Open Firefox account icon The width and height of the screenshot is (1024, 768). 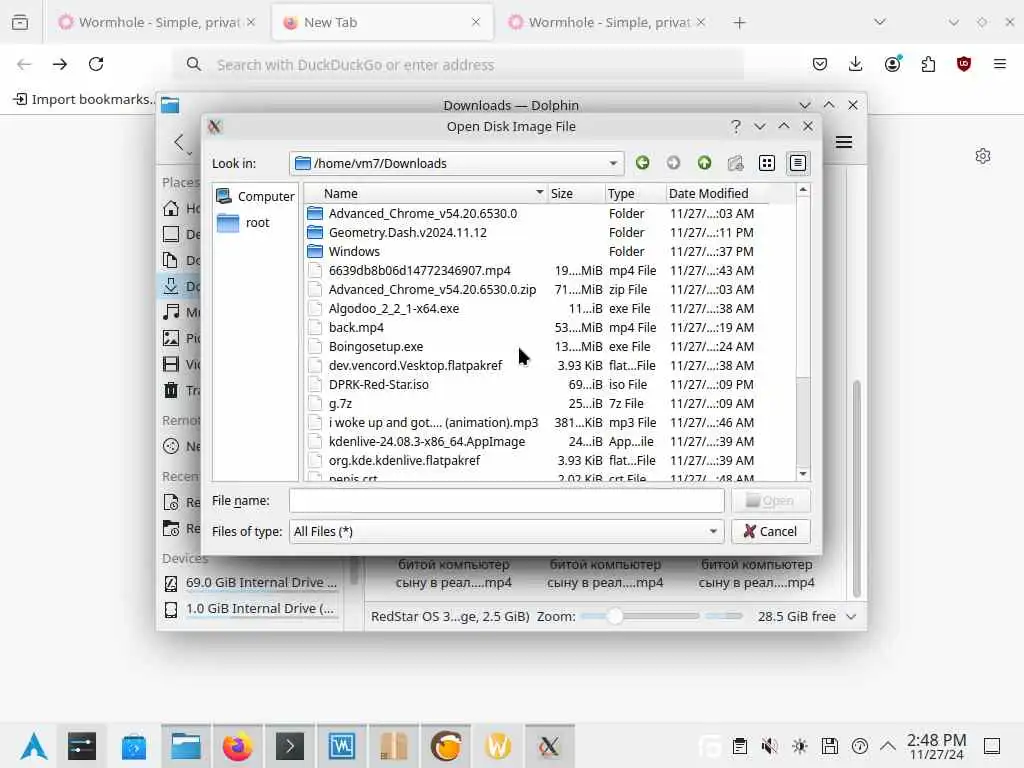tap(892, 64)
